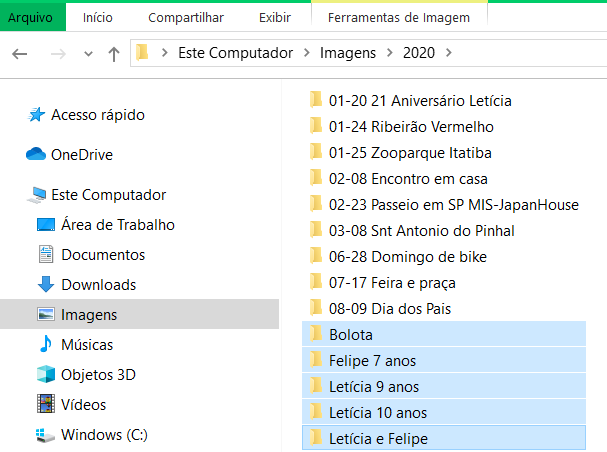Click Este Computador in address bar
607x452 pixels.
(235, 53)
